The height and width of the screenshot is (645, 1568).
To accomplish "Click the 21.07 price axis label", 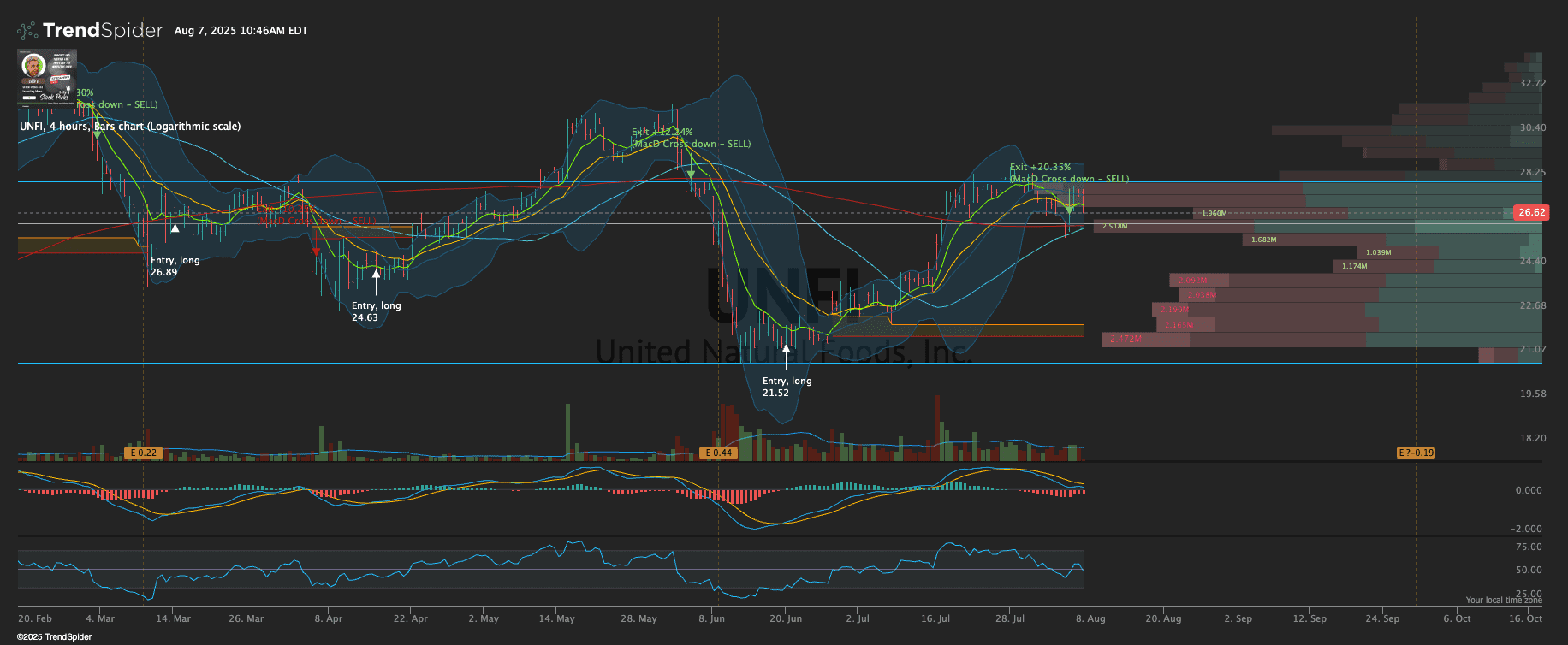I will (1533, 349).
